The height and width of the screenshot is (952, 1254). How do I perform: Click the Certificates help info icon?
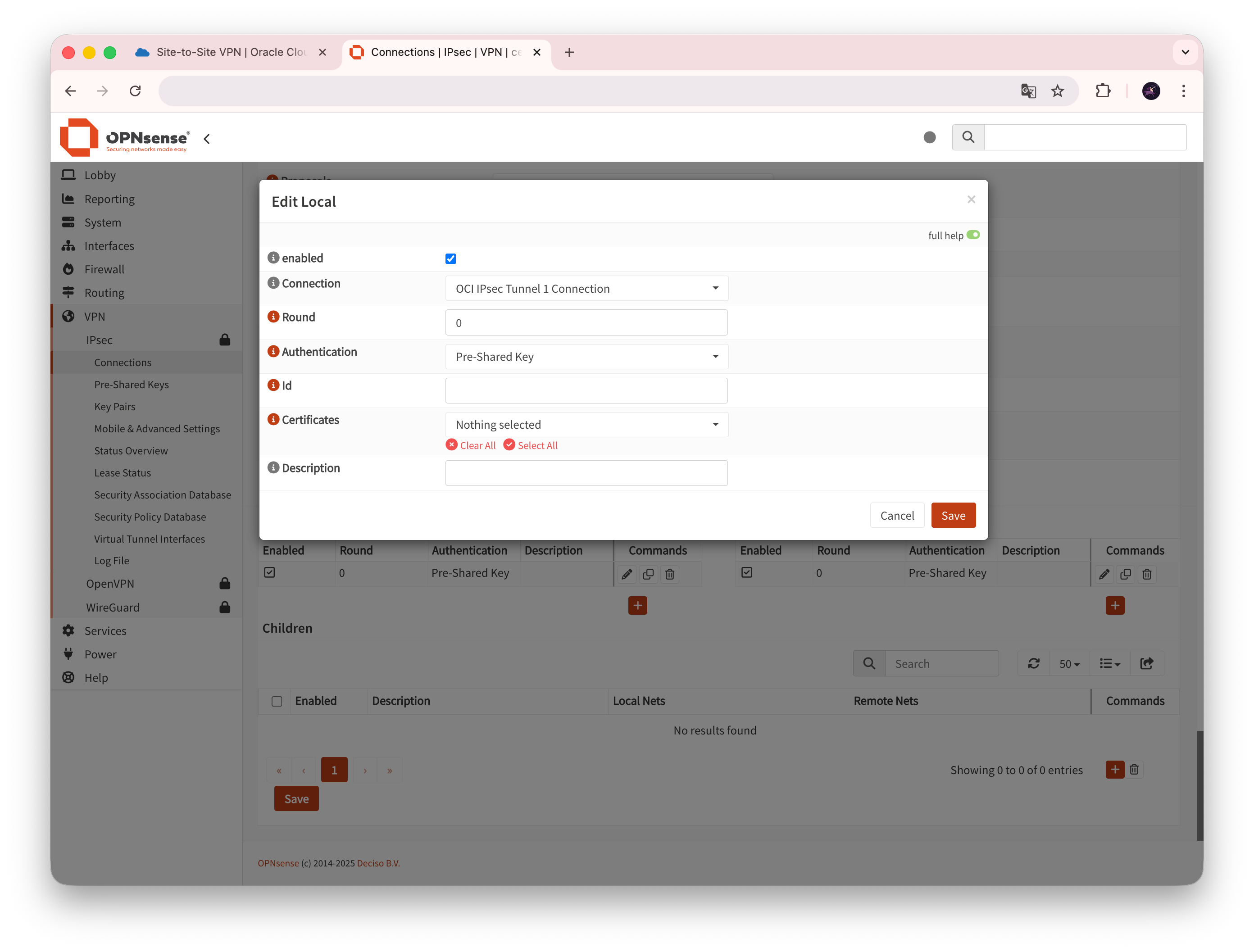(273, 419)
